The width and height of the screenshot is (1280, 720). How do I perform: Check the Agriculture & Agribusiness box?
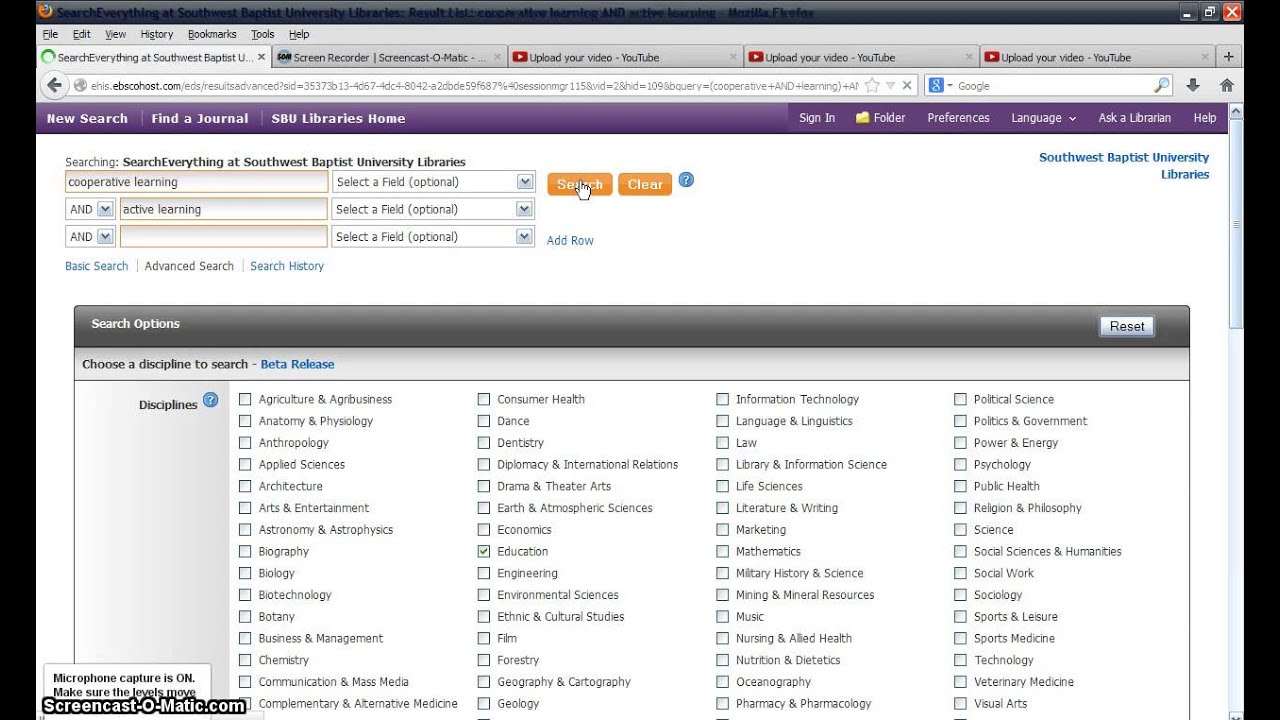(x=245, y=399)
